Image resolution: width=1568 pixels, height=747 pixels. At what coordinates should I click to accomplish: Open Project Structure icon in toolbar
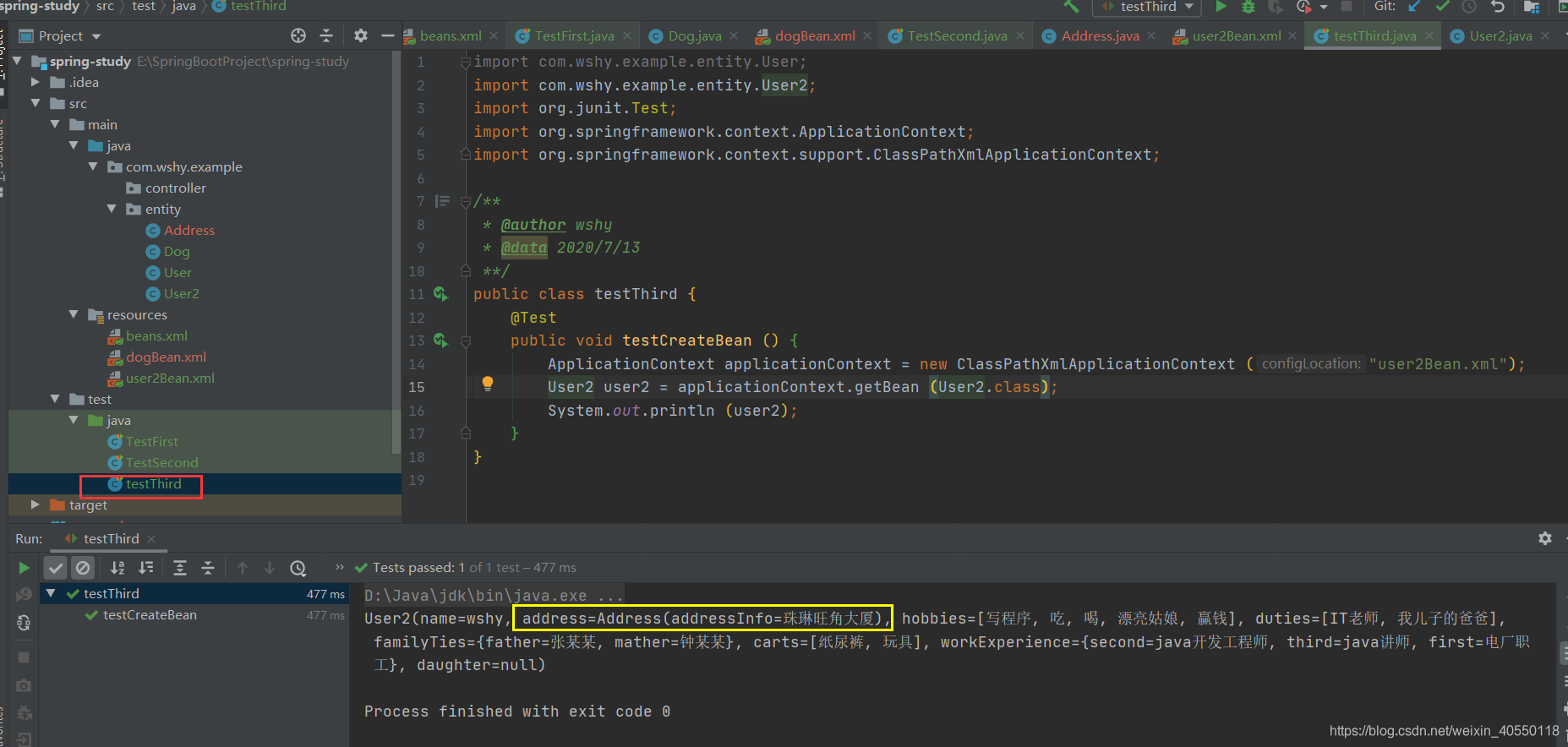(x=1532, y=6)
